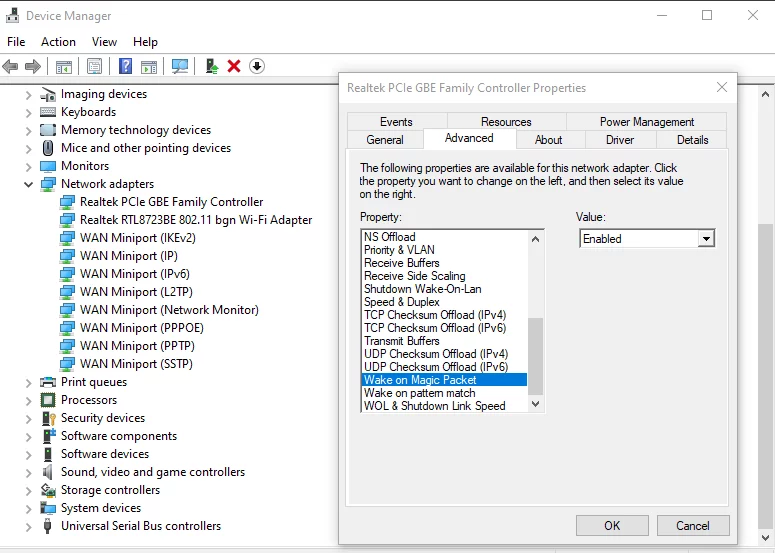Click the red X Uninstall device icon
Screen dimensions: 775x553
234,66
